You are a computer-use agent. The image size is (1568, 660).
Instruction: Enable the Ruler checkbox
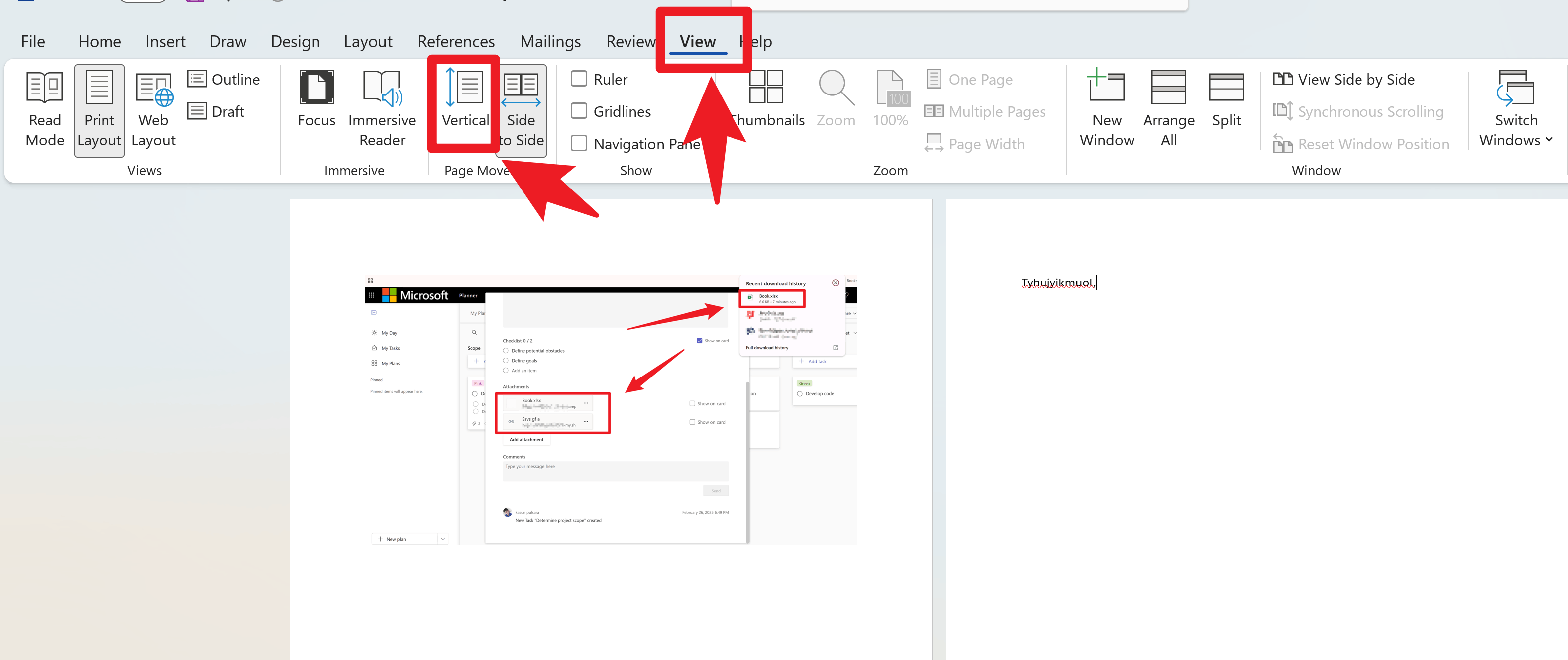click(x=579, y=79)
